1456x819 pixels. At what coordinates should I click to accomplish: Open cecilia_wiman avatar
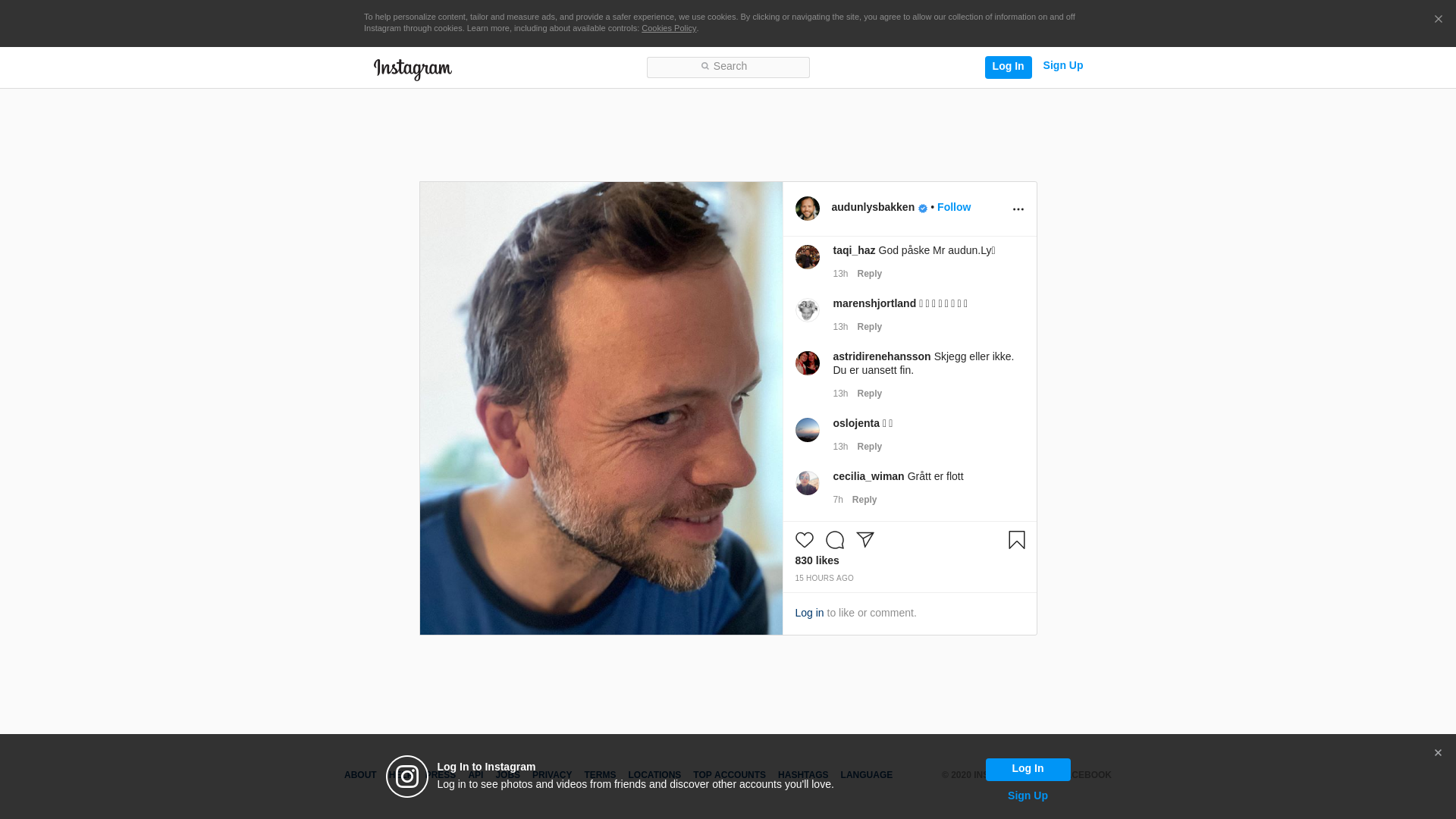pyautogui.click(x=807, y=483)
